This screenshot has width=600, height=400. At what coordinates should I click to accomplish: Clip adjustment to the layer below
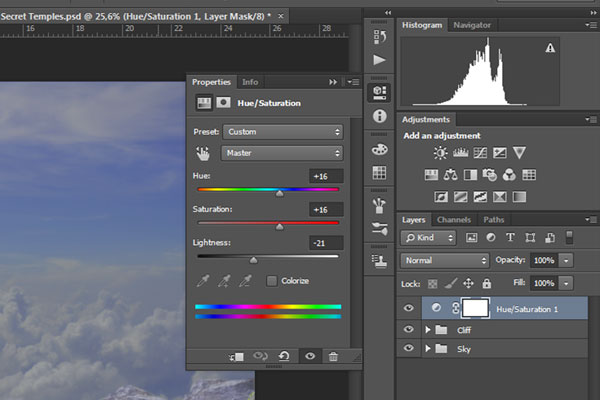tap(236, 356)
